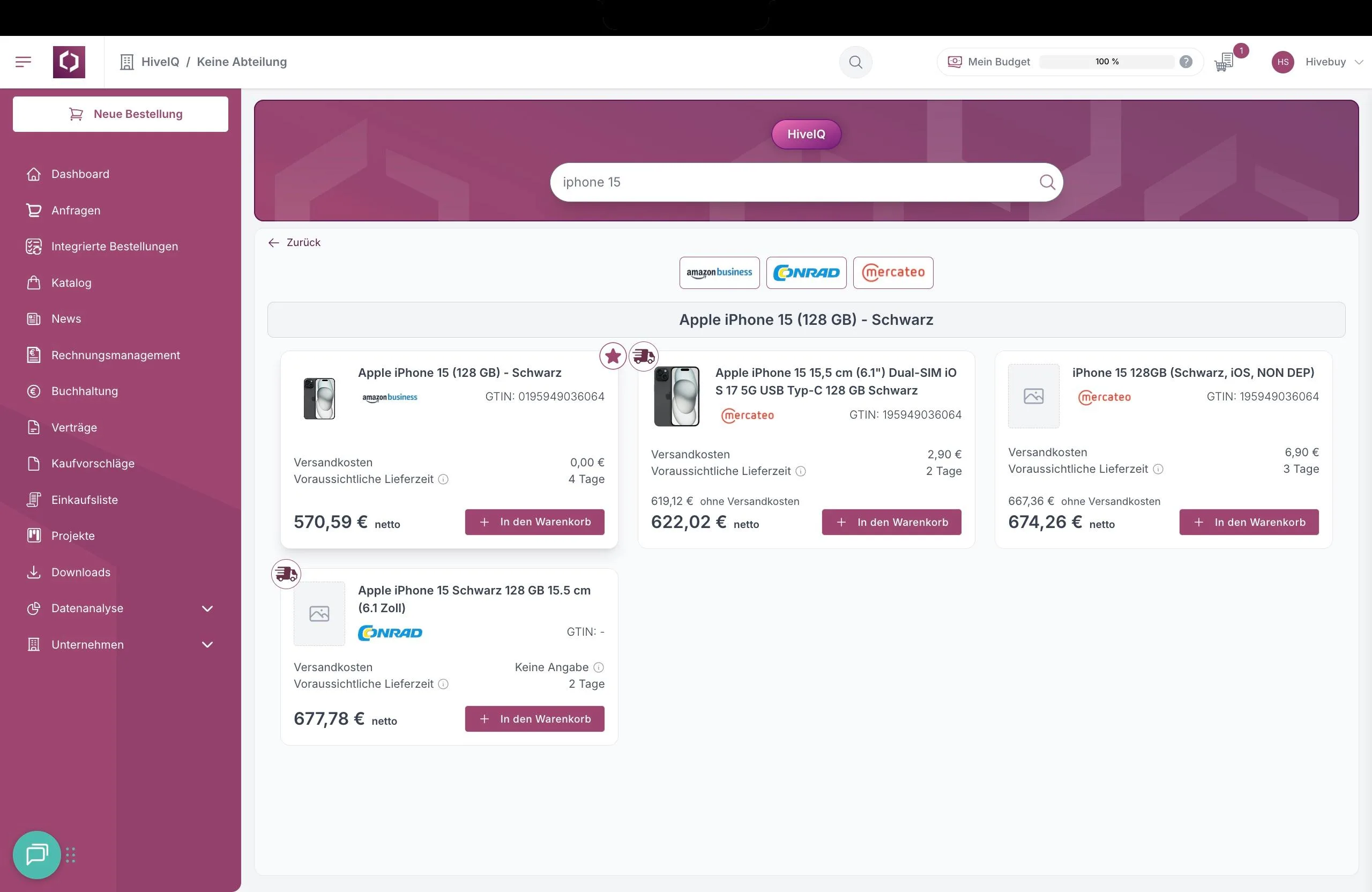Expand the Hivebuy account dropdown arrow
The height and width of the screenshot is (892, 1372).
pos(1359,62)
